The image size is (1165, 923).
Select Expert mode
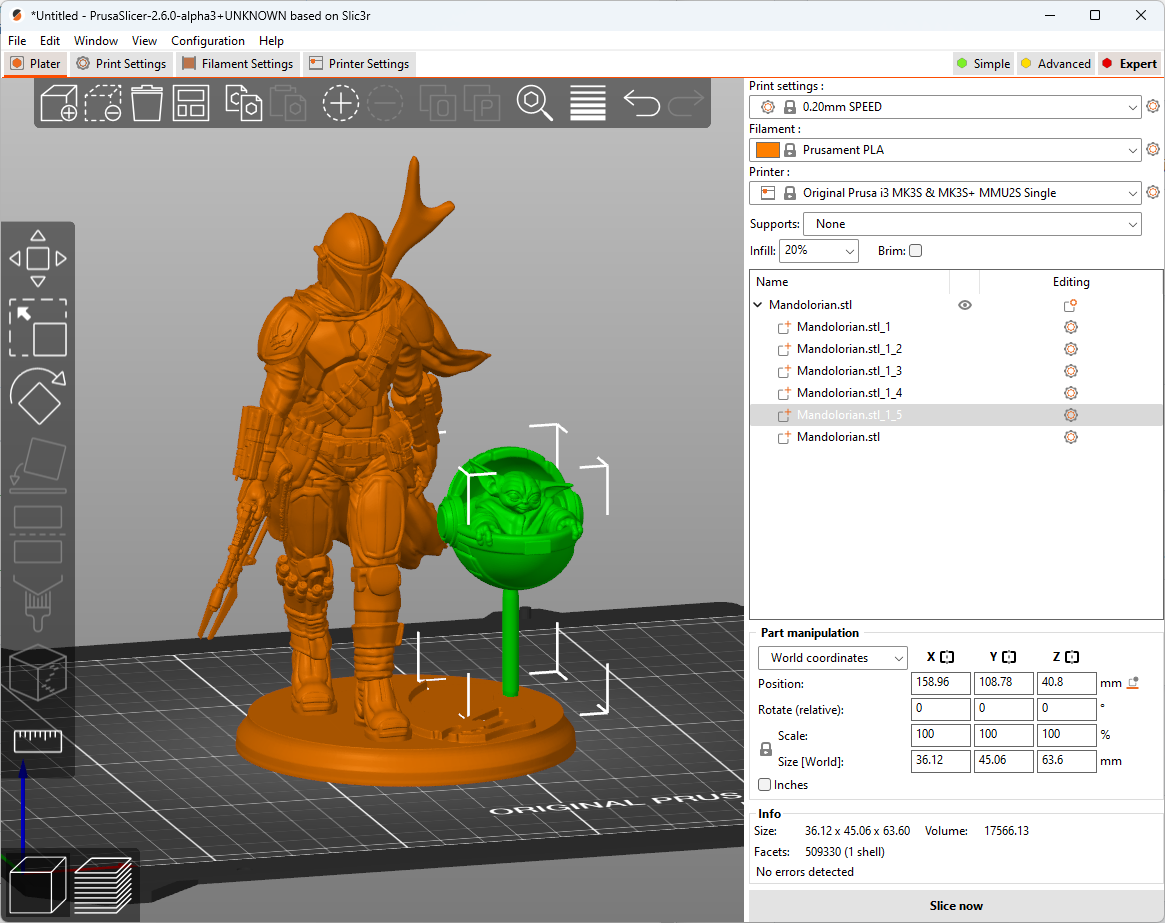(x=1129, y=64)
